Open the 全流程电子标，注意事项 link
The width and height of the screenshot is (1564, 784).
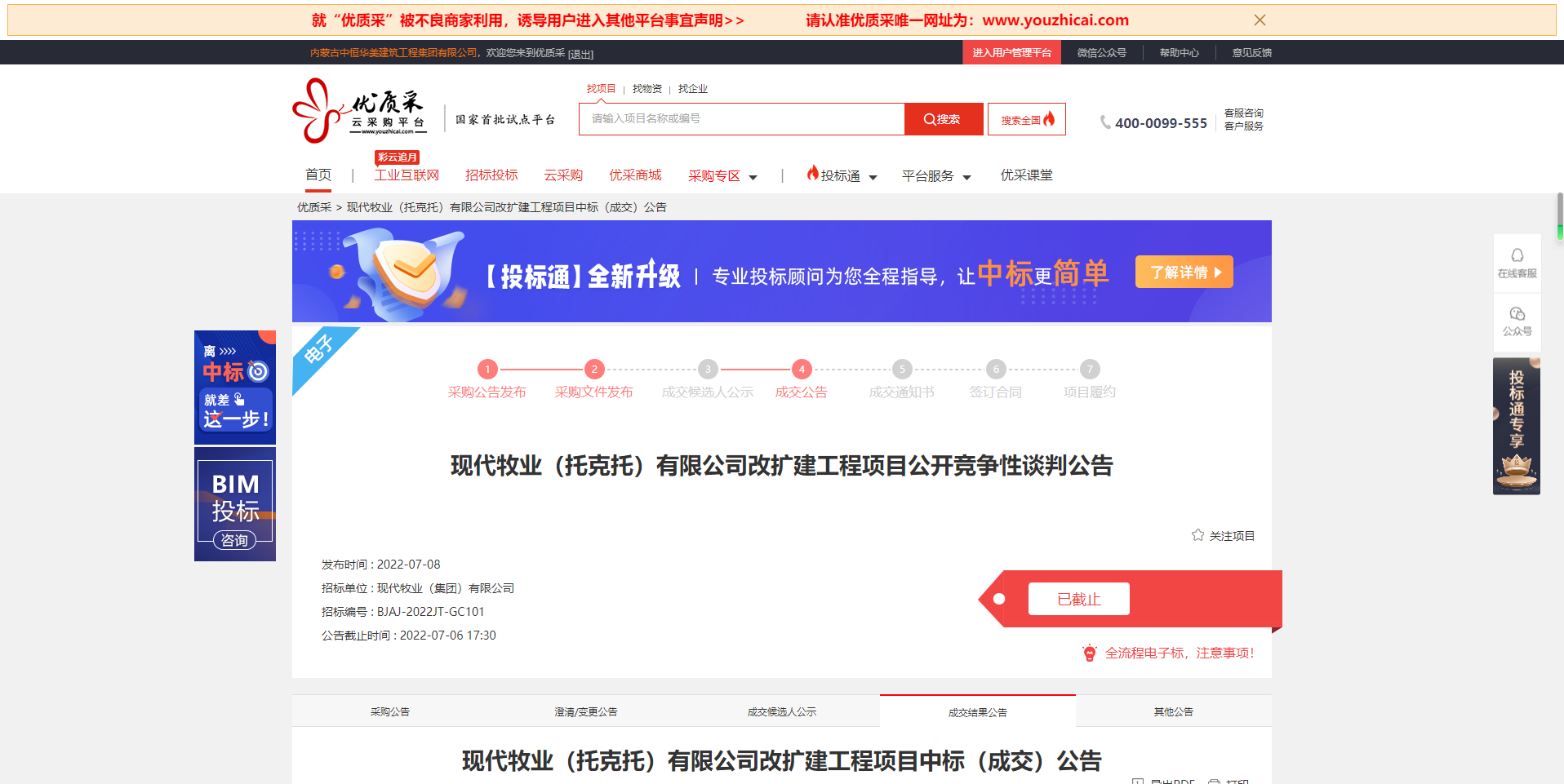(1180, 653)
